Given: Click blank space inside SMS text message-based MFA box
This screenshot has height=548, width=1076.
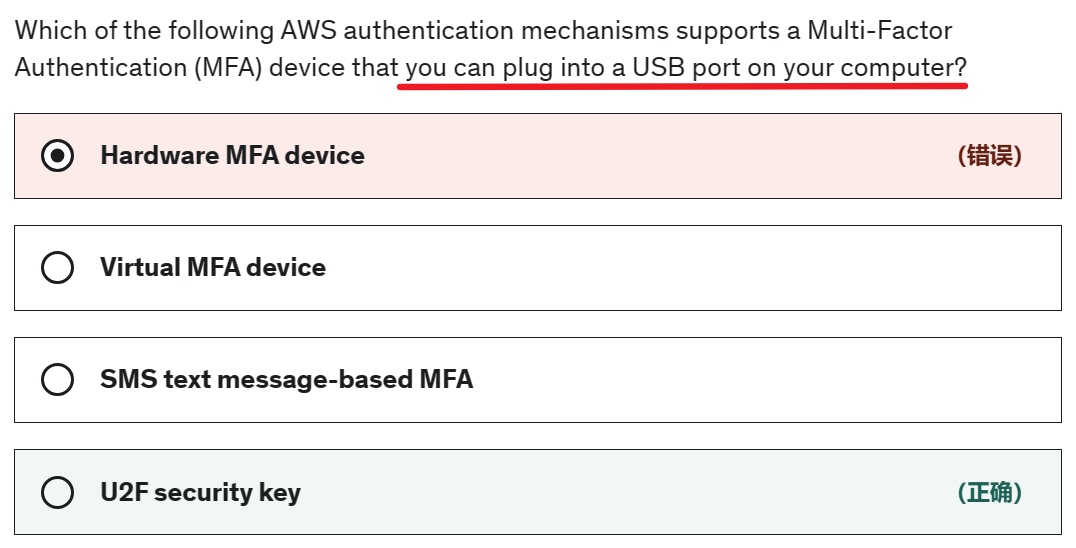Looking at the screenshot, I should [760, 380].
